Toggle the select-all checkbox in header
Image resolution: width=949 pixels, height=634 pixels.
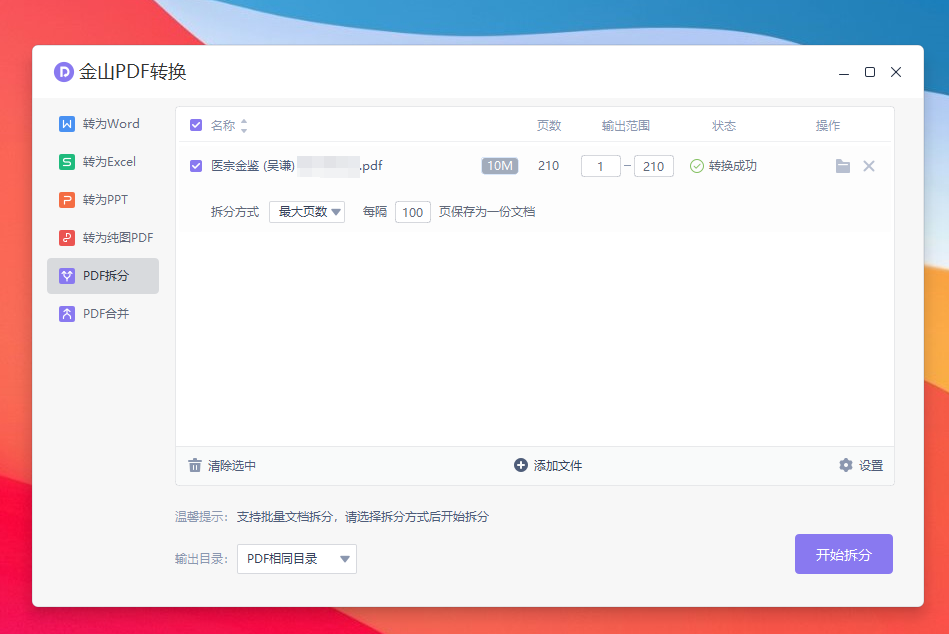click(195, 125)
